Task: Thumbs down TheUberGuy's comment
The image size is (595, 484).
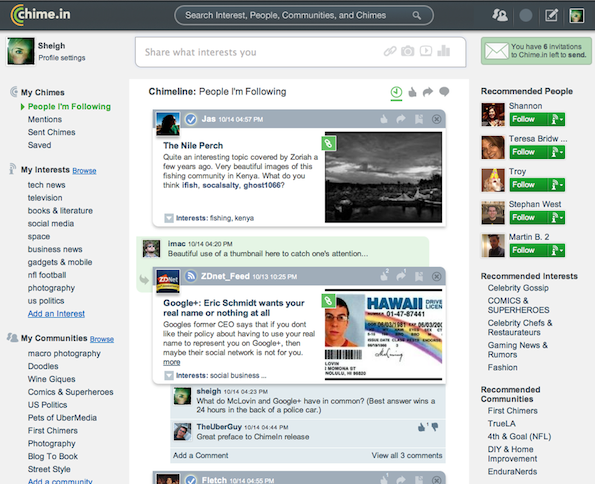Action: tap(435, 427)
